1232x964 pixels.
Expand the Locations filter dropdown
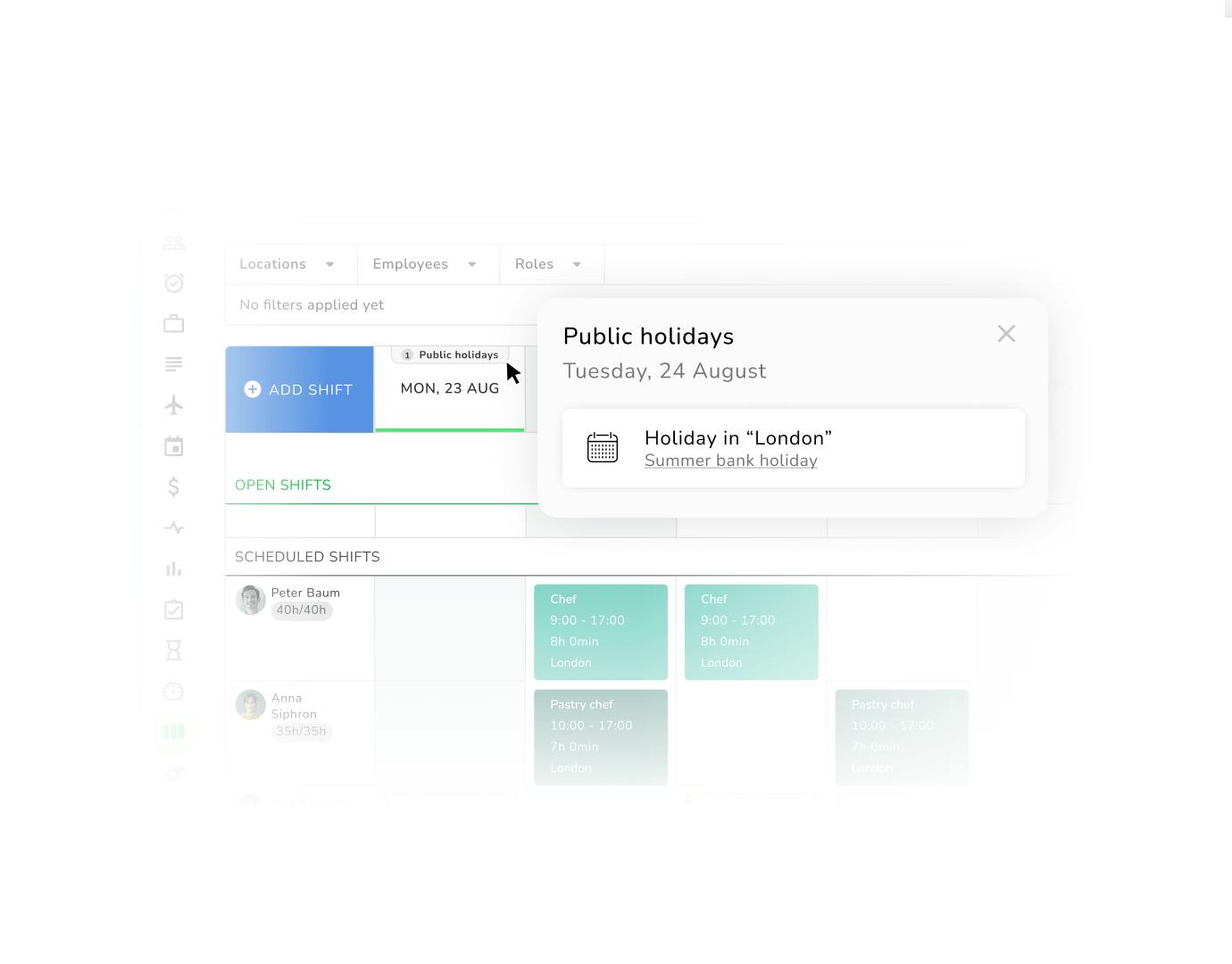coord(291,264)
